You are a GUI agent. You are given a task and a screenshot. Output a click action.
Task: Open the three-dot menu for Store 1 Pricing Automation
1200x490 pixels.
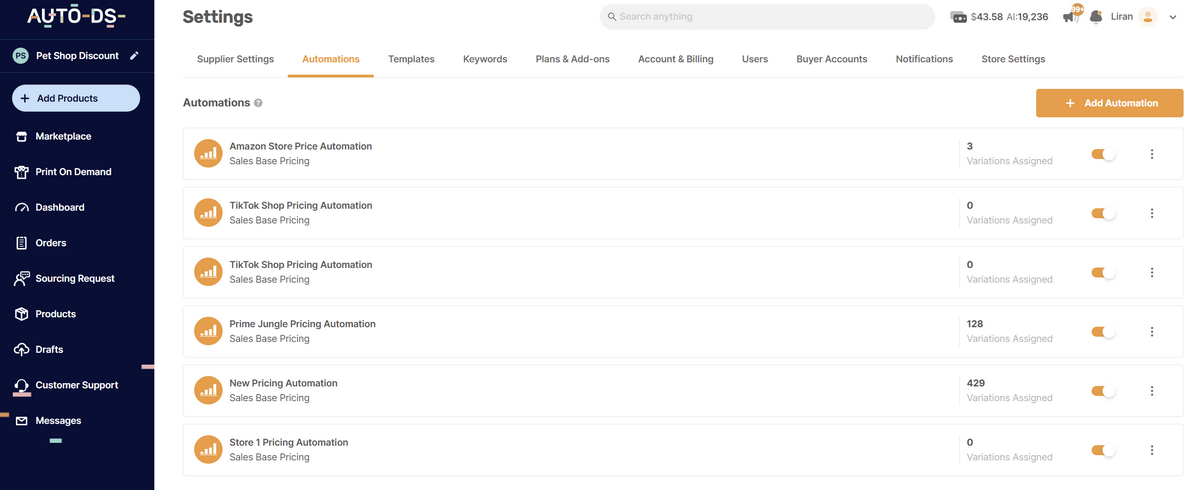pyautogui.click(x=1152, y=450)
